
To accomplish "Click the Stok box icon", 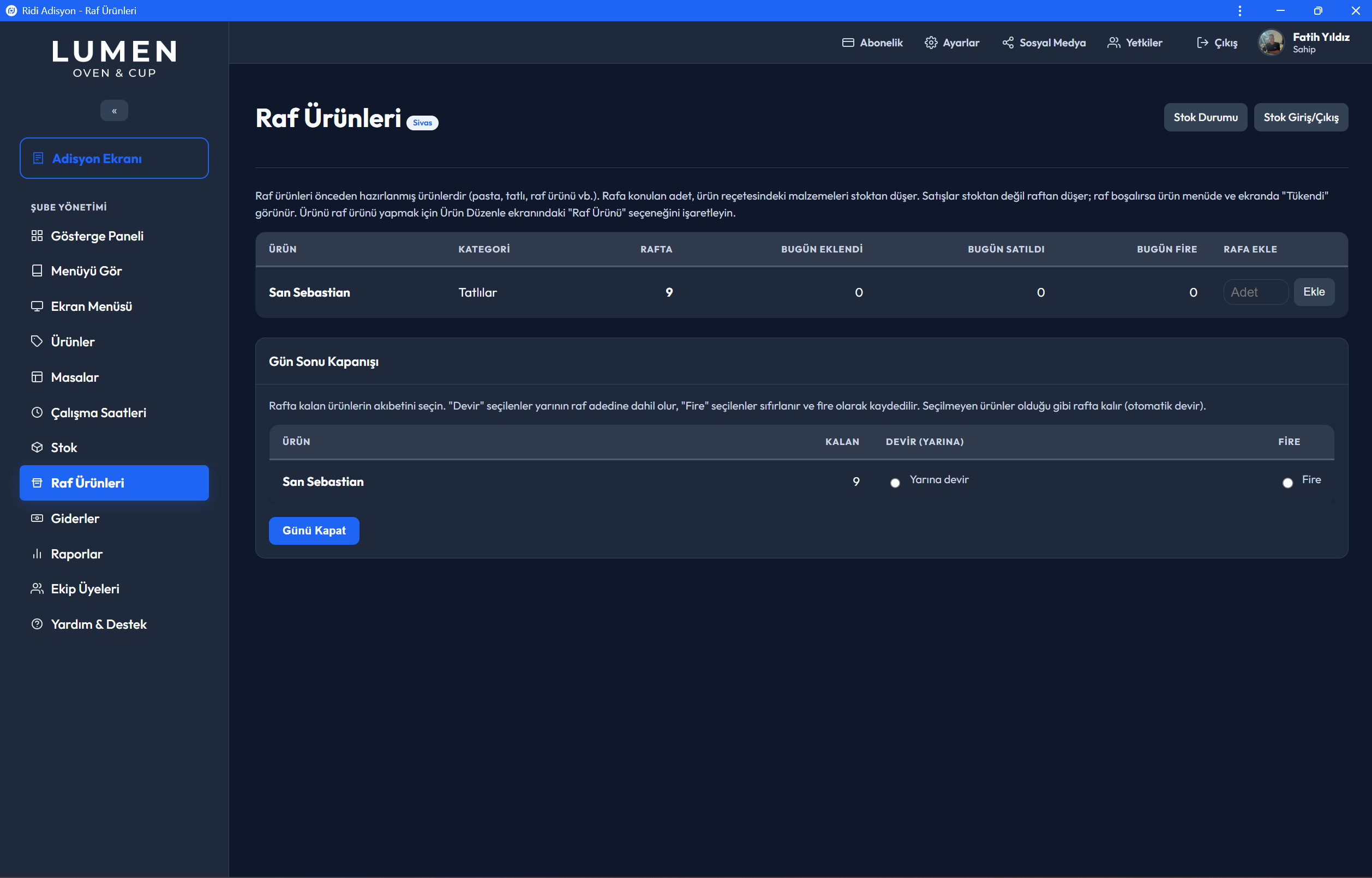I will (37, 448).
